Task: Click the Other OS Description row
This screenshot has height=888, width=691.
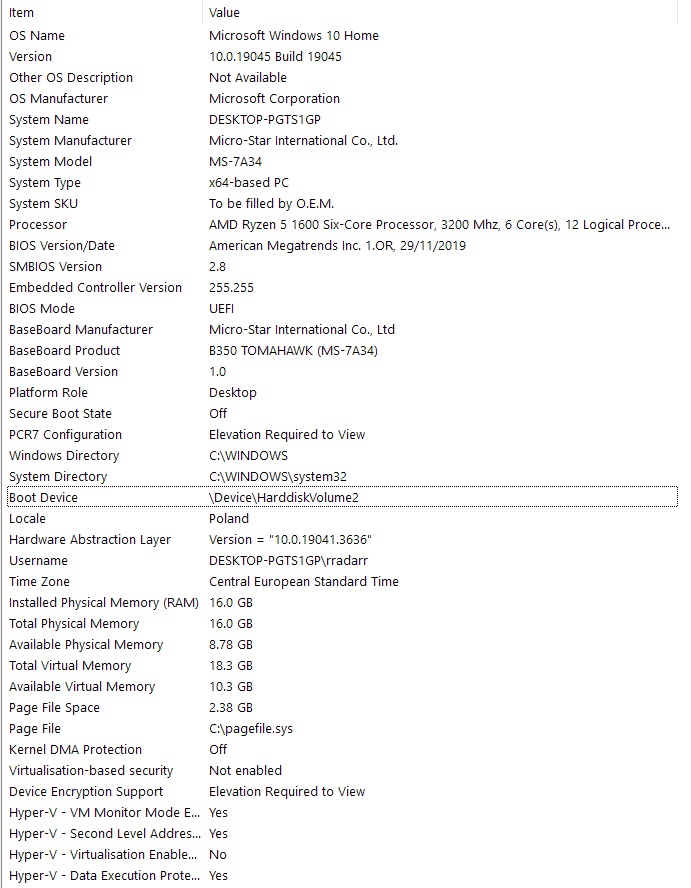Action: tap(342, 78)
